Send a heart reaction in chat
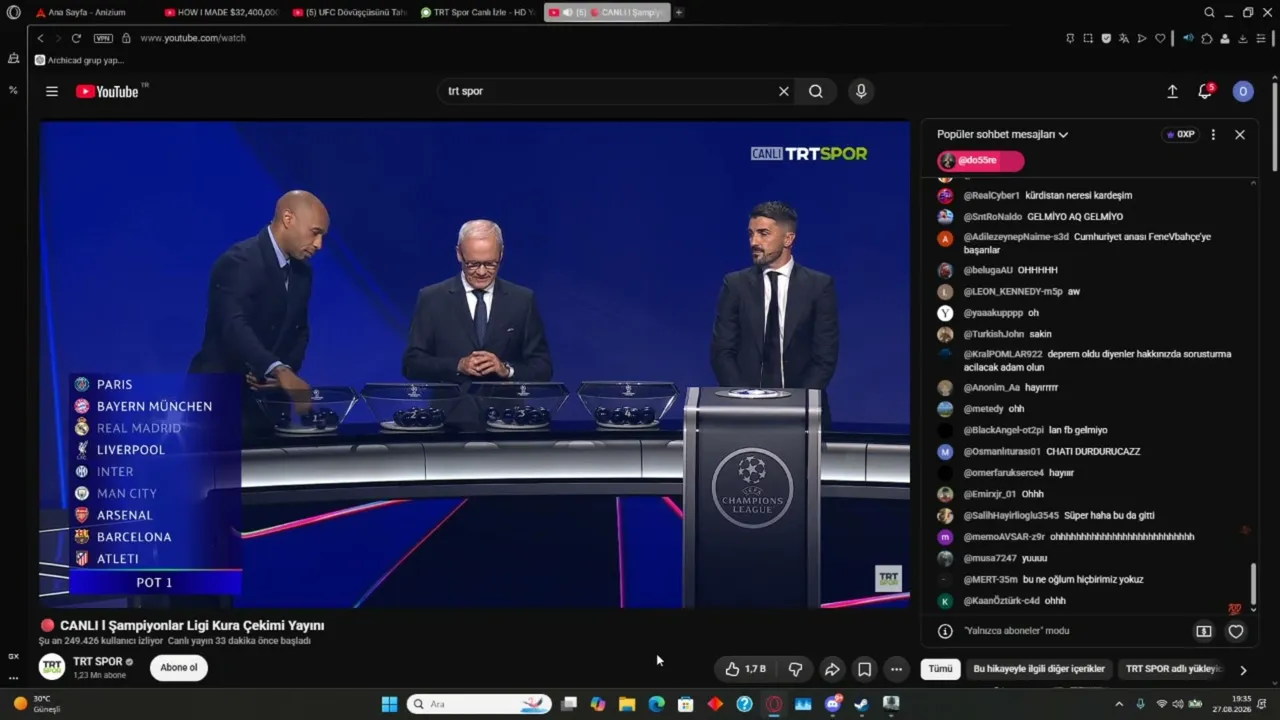The width and height of the screenshot is (1280, 720). [x=1236, y=631]
